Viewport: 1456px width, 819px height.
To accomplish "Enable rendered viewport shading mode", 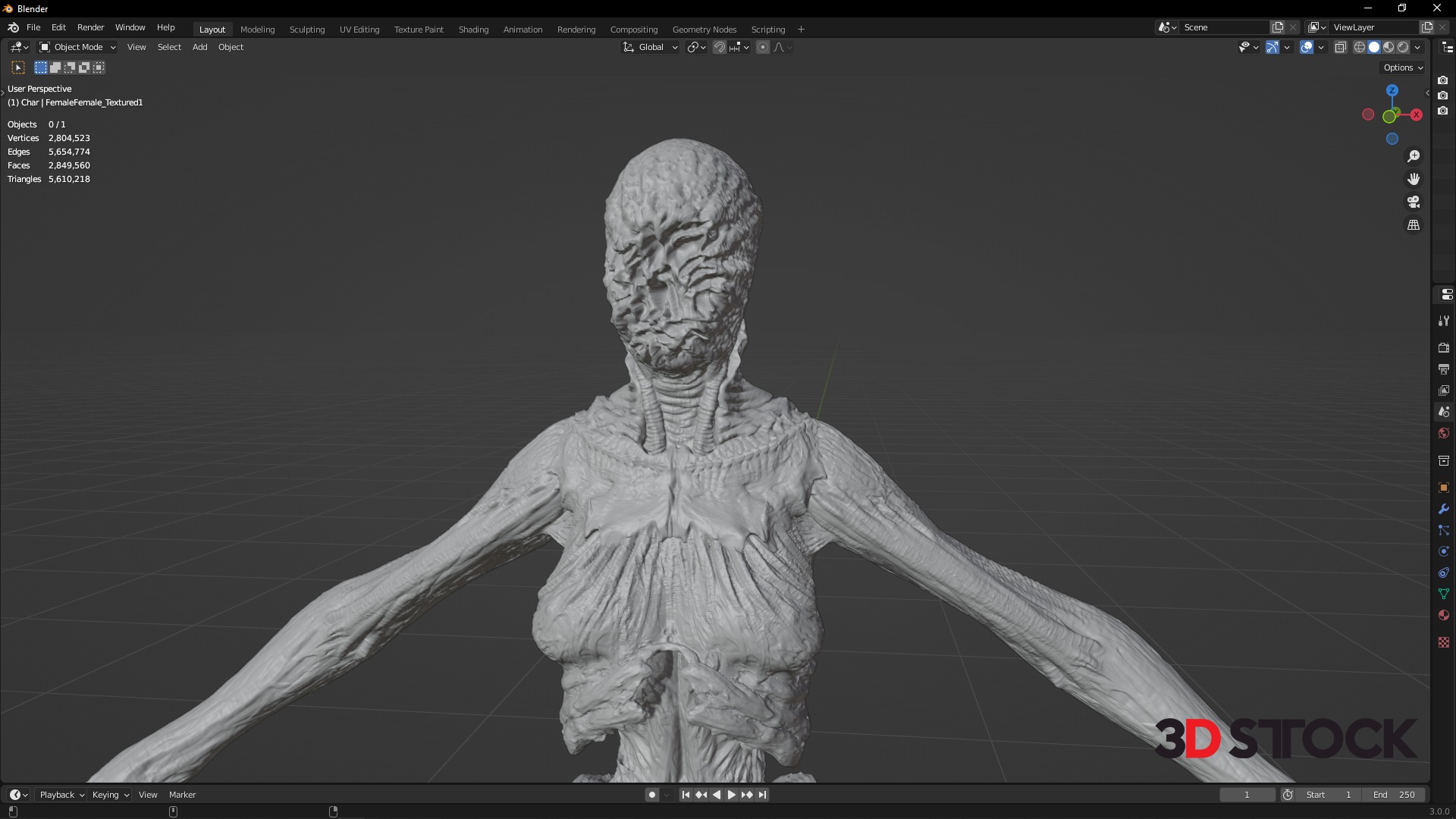I will tap(1403, 47).
